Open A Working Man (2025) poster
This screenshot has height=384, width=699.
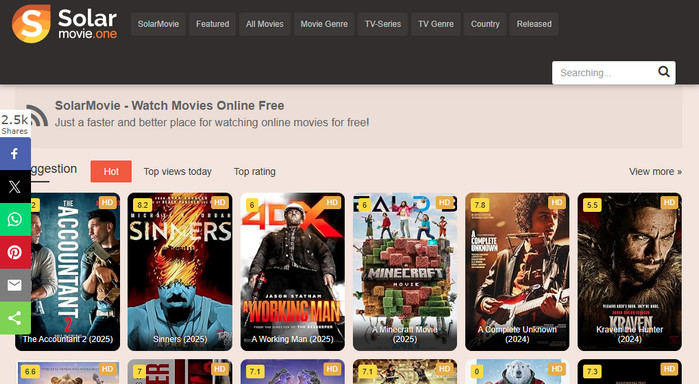[292, 272]
